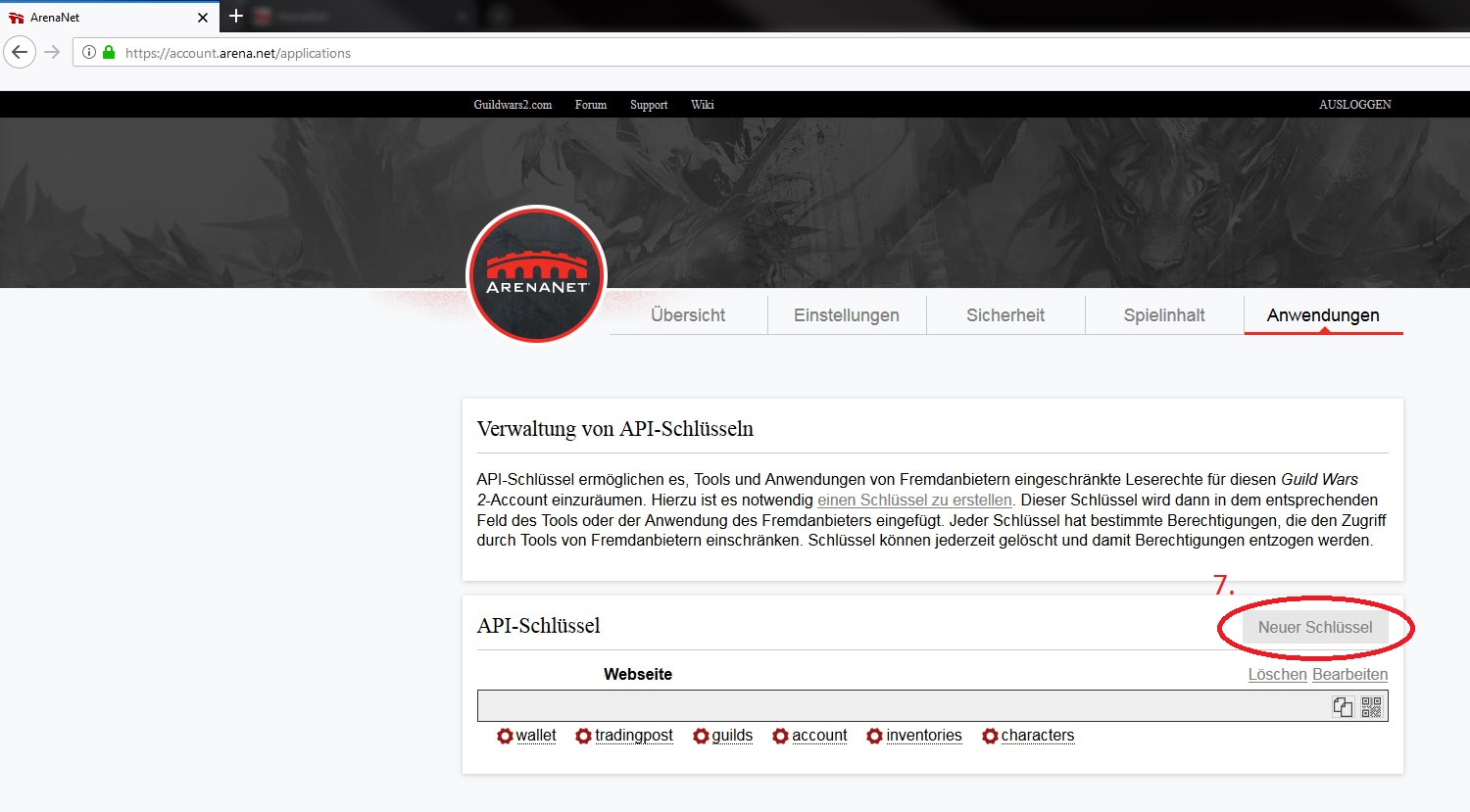
Task: Select the Spielinhalt tab
Action: click(x=1164, y=315)
